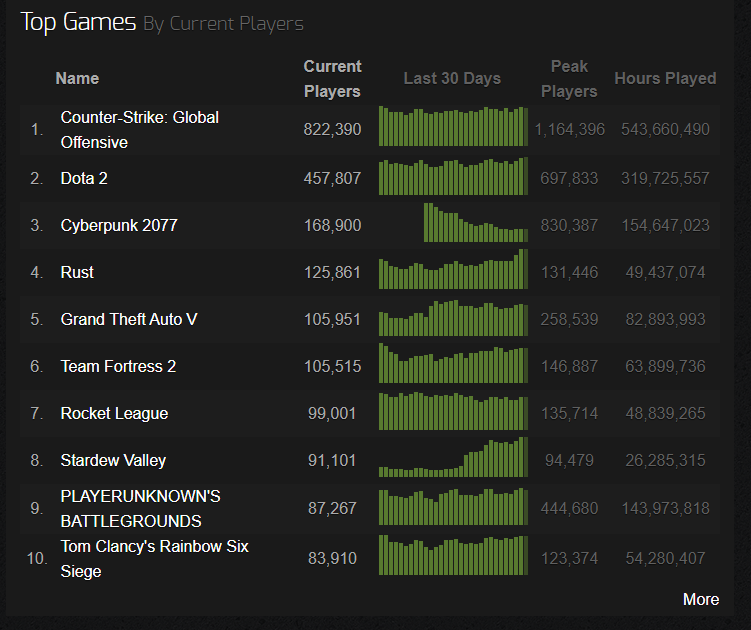Click the Stardew Valley 30-day bar chart
This screenshot has width=751, height=630.
point(453,457)
